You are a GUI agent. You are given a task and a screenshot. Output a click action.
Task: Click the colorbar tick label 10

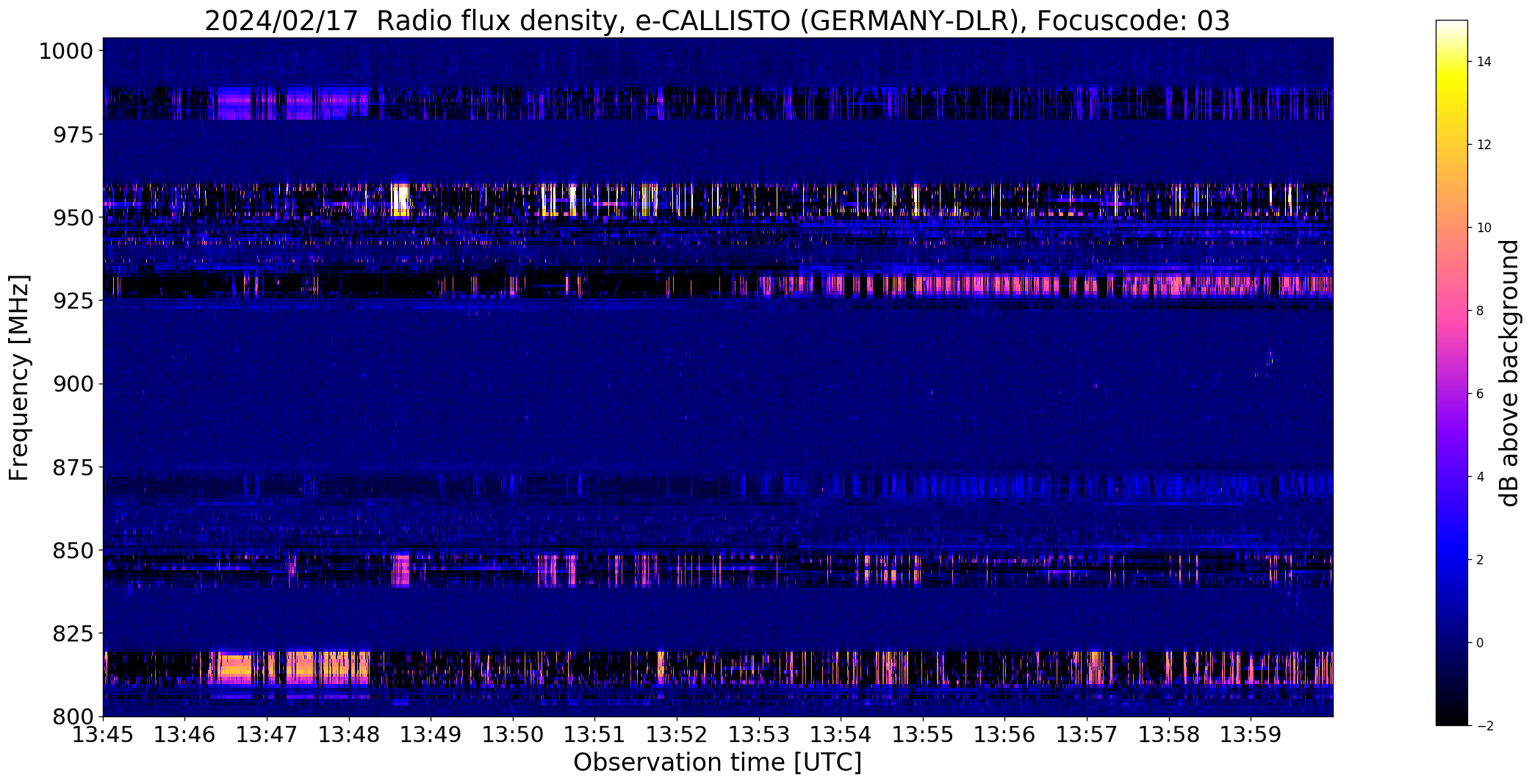[x=1484, y=228]
